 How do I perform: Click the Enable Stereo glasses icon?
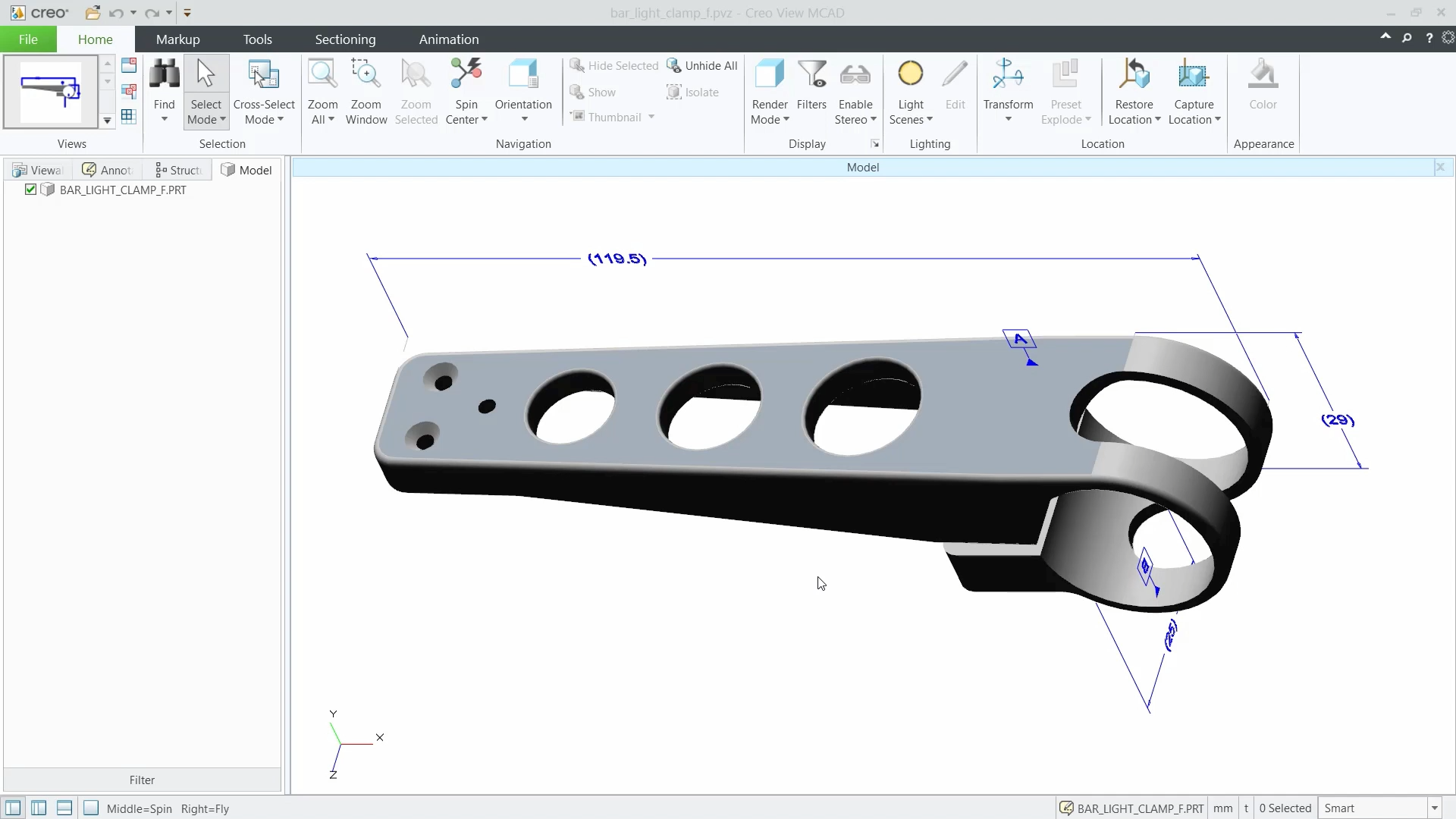(855, 74)
